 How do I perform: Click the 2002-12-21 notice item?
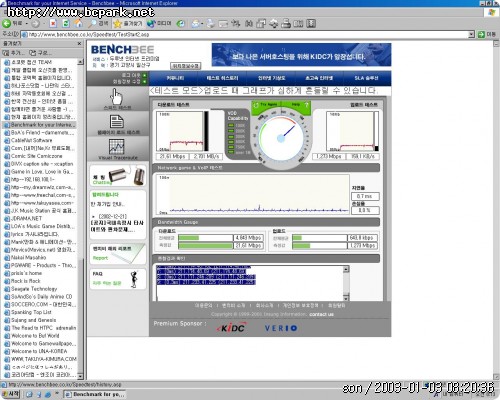[117, 223]
